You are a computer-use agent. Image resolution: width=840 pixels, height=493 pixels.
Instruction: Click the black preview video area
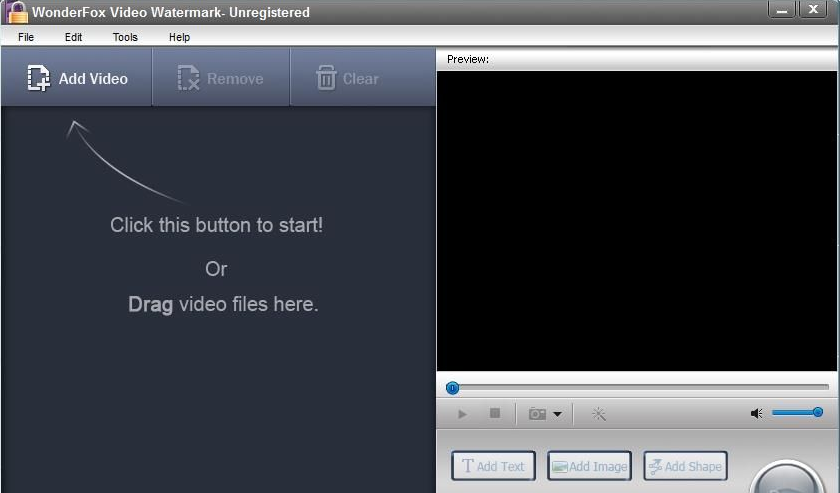point(636,220)
